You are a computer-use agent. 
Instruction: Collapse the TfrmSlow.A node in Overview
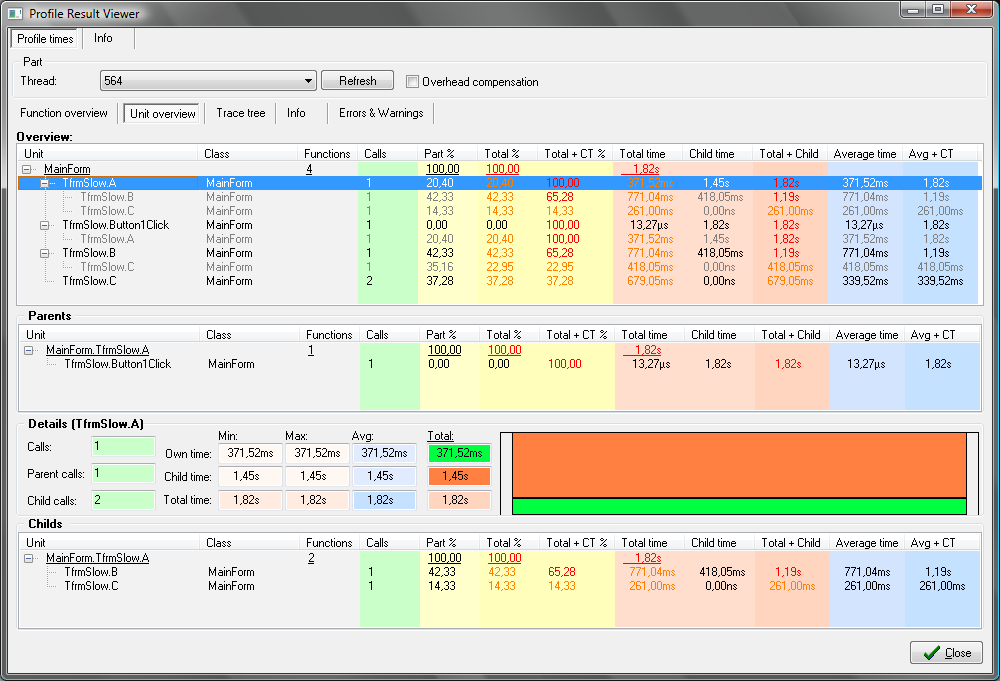45,183
